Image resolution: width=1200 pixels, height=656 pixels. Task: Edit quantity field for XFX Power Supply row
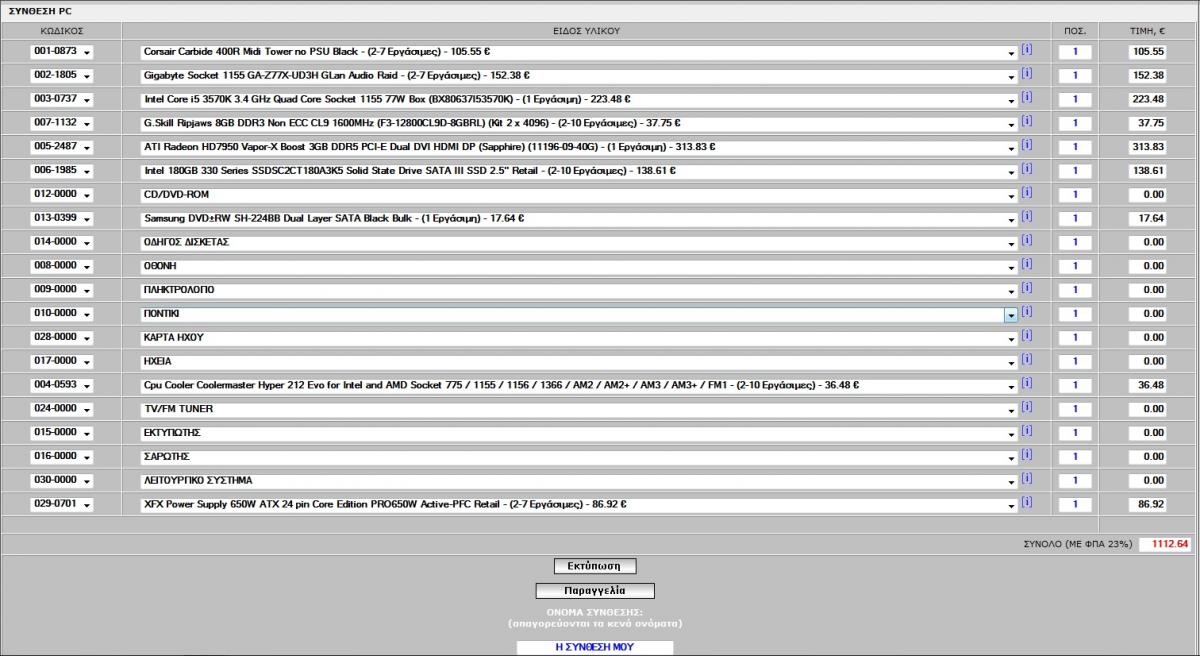coord(1075,505)
